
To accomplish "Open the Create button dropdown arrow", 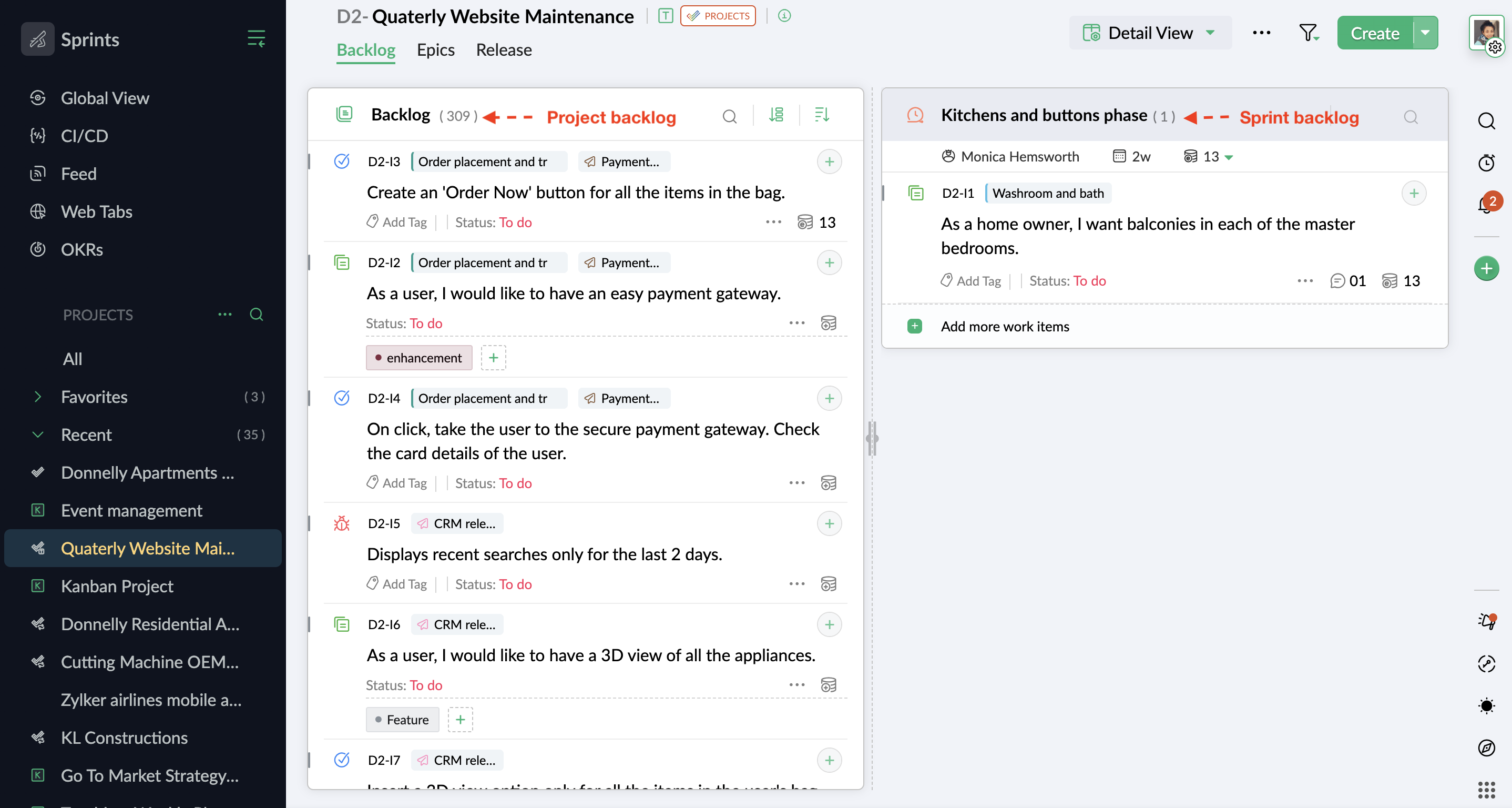I will tap(1425, 33).
